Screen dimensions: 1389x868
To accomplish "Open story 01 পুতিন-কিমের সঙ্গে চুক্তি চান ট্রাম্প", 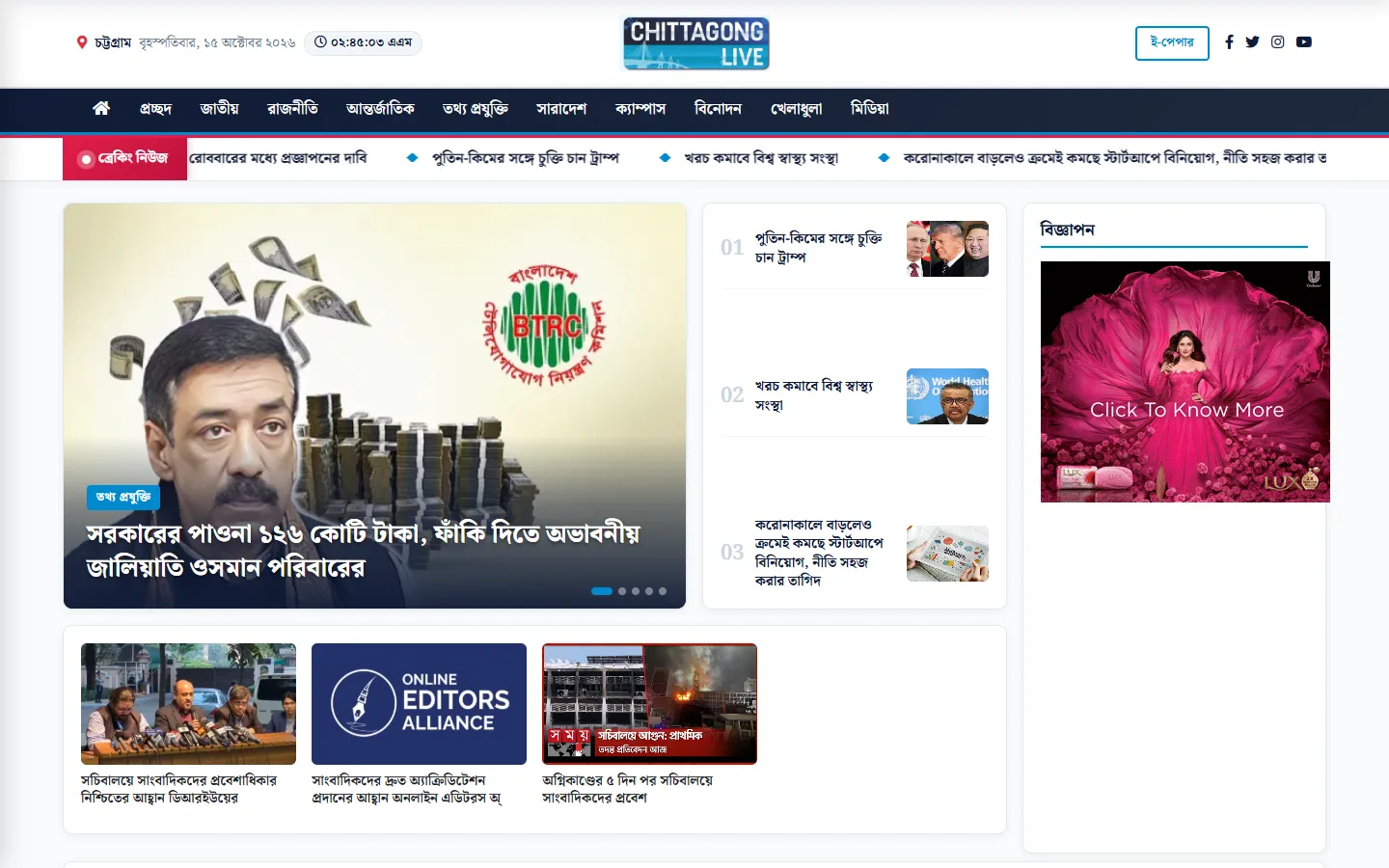I will (818, 248).
